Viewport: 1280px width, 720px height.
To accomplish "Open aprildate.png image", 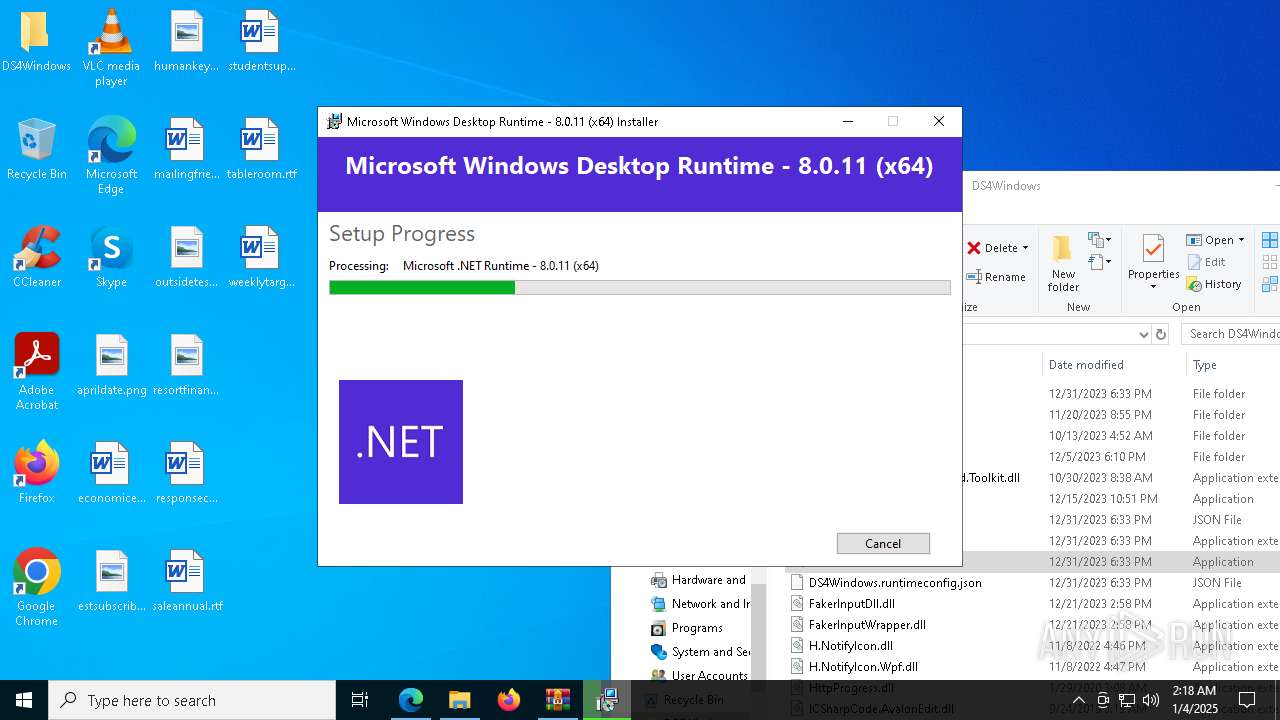I will tap(111, 366).
